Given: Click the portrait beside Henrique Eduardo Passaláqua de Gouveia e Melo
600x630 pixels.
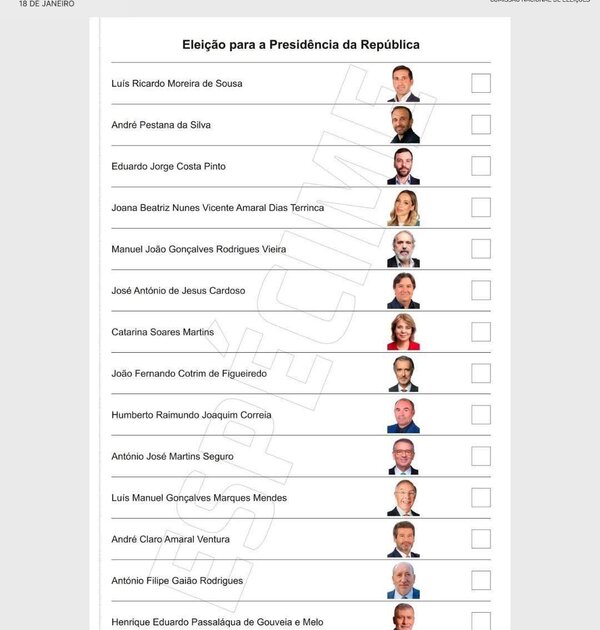Looking at the screenshot, I should click(x=404, y=617).
